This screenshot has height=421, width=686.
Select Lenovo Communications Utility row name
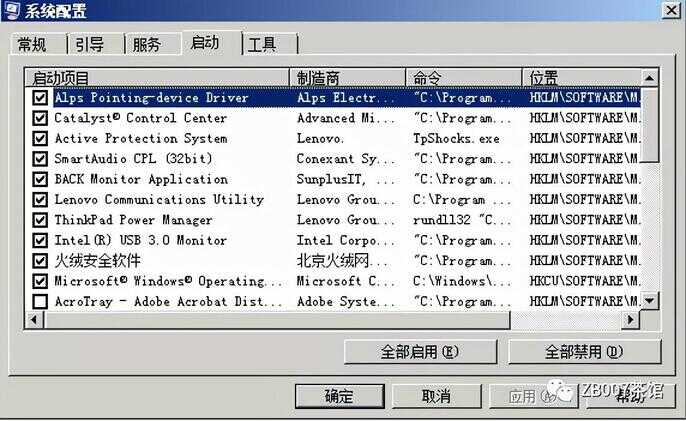pyautogui.click(x=159, y=200)
